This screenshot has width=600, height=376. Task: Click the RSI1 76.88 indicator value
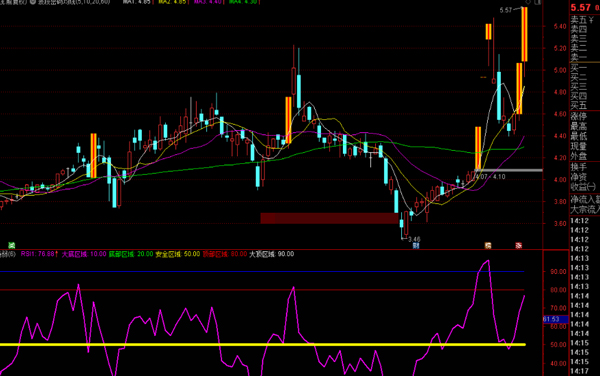pos(39,254)
